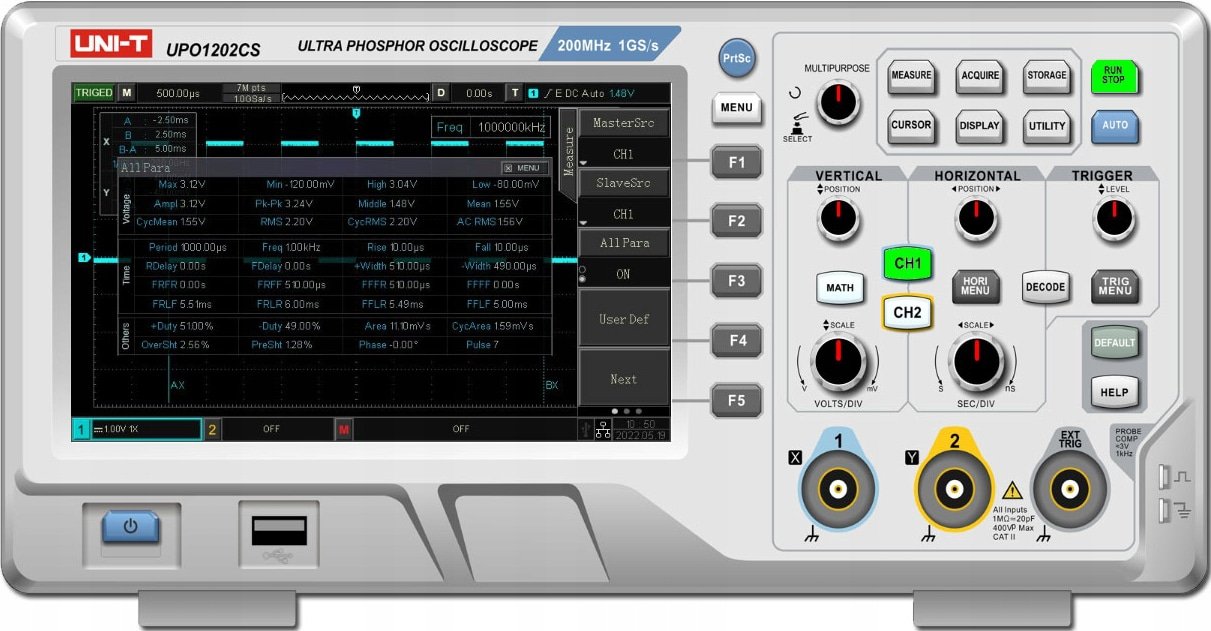This screenshot has height=631, width=1211.
Task: Click the trigger LEVEL knob
Action: coord(1115,219)
